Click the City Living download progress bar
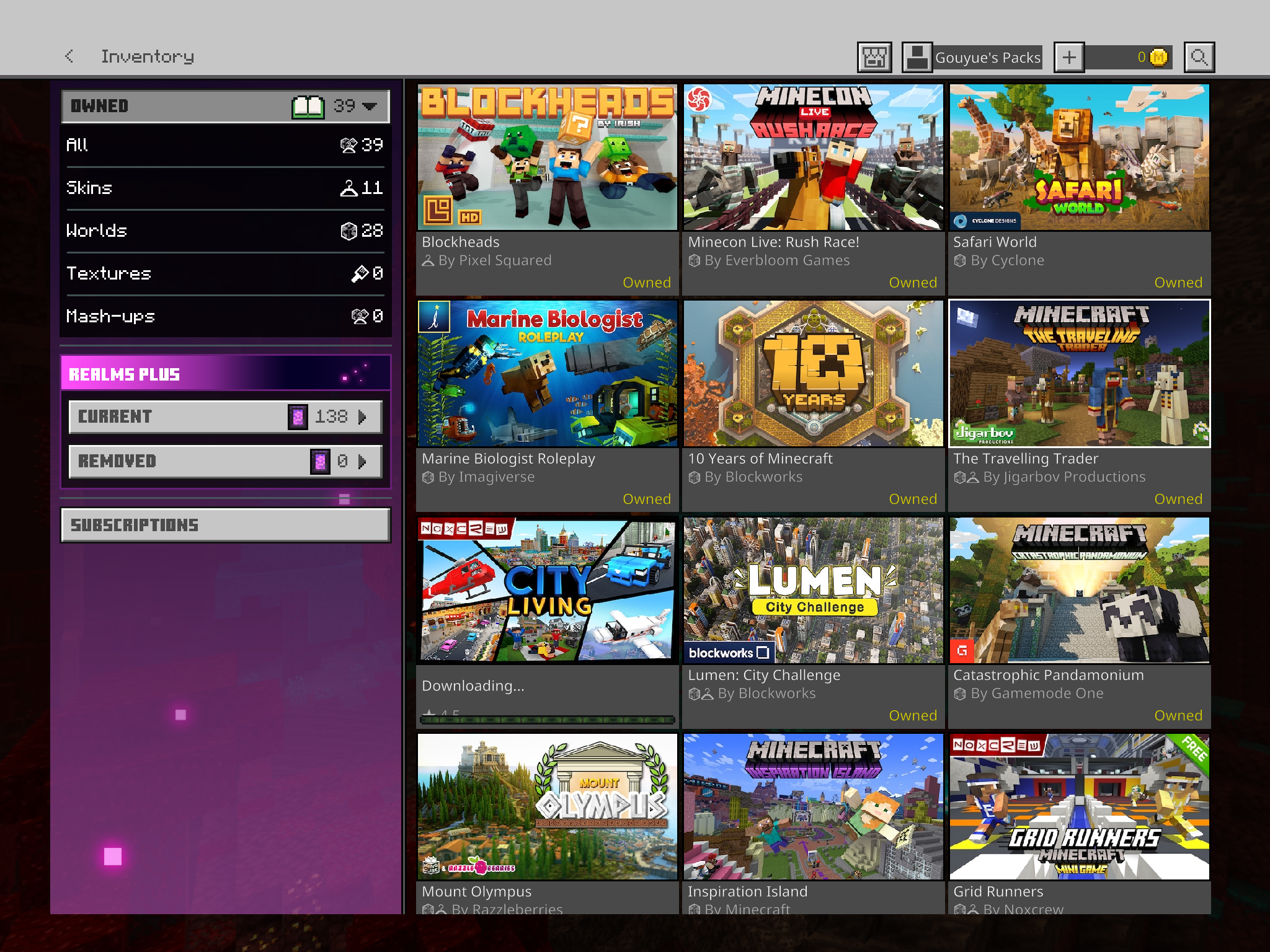This screenshot has height=952, width=1270. click(x=547, y=719)
